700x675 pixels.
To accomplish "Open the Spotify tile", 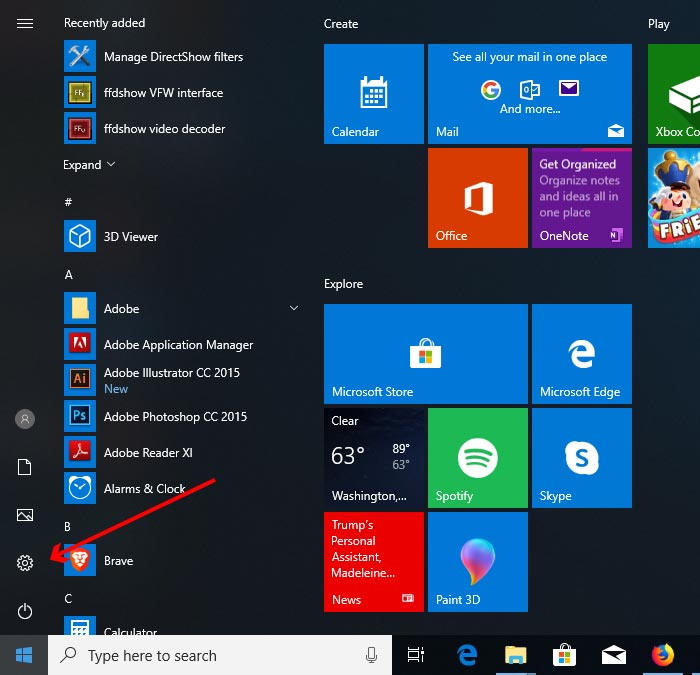I will 478,458.
